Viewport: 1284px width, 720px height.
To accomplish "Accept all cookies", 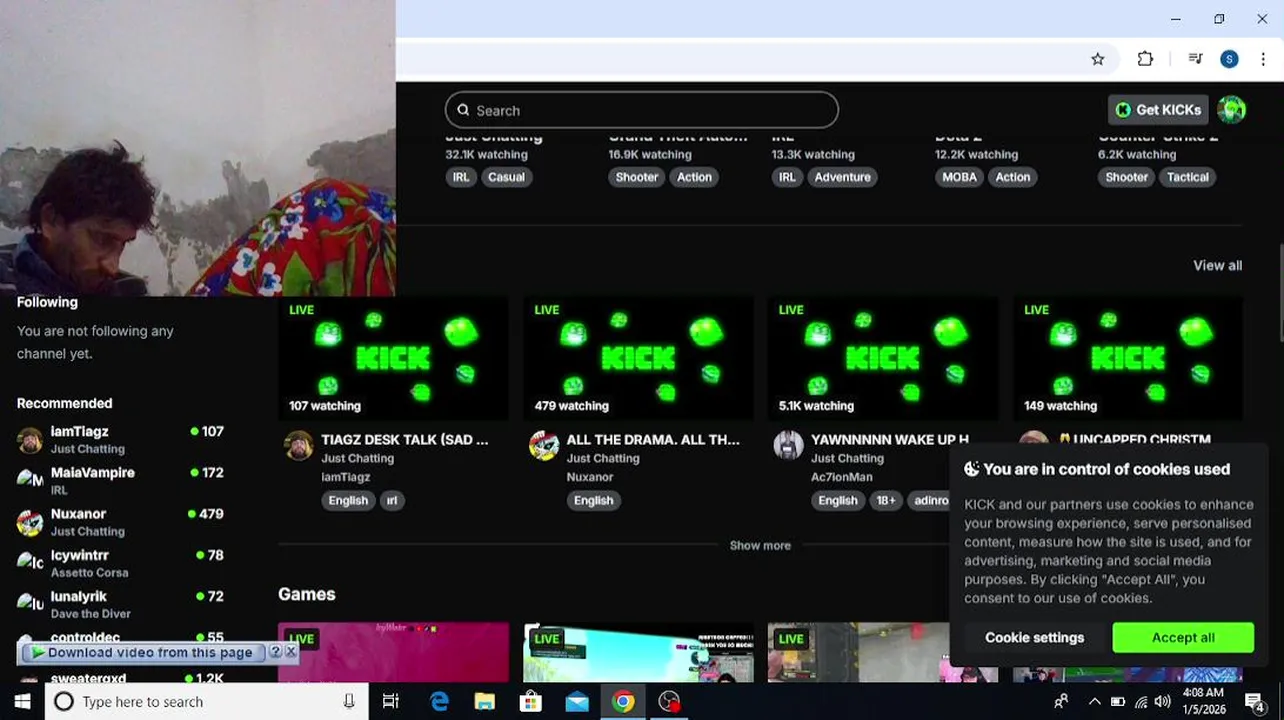I will (1183, 637).
